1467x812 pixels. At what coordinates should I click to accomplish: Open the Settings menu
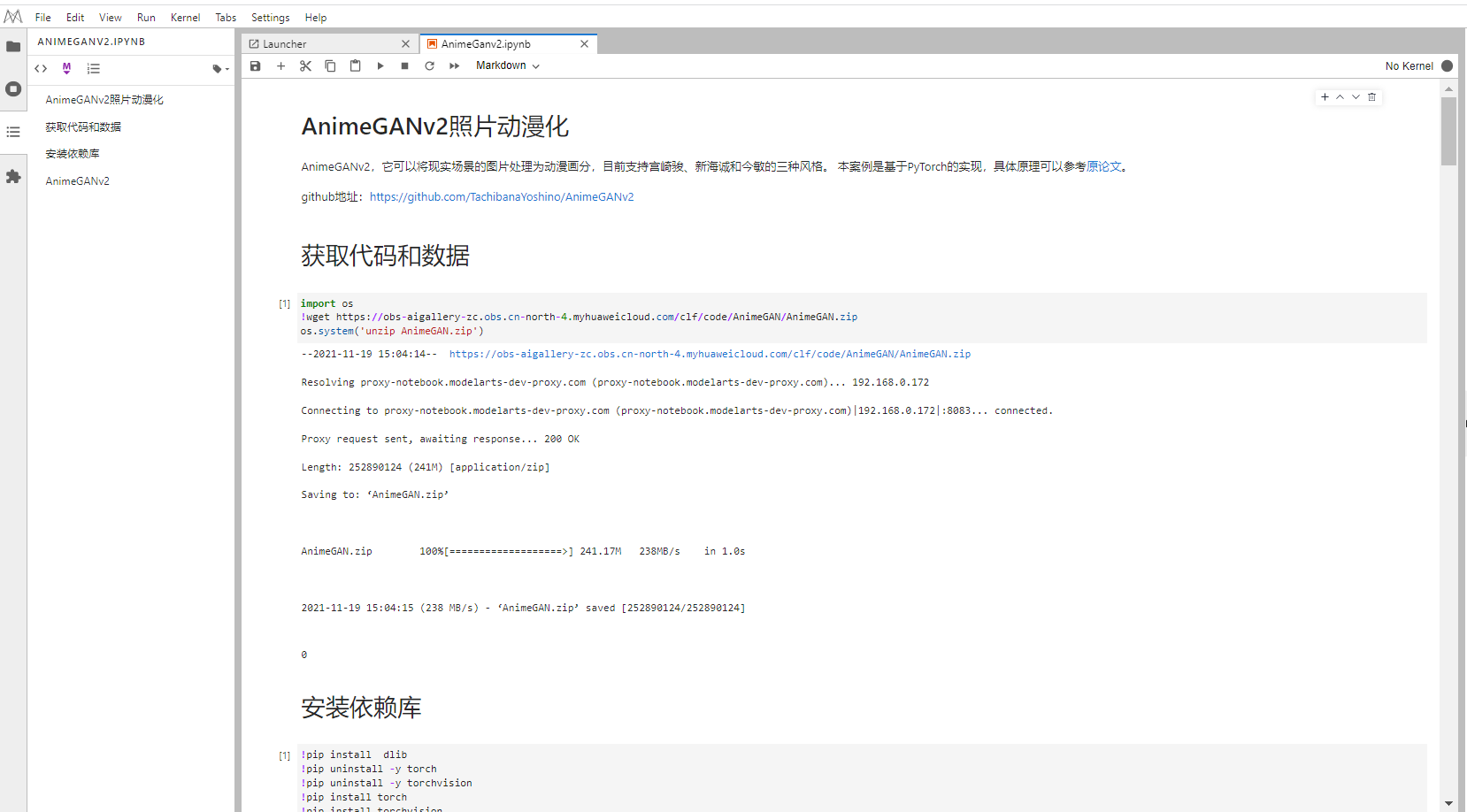tap(270, 18)
